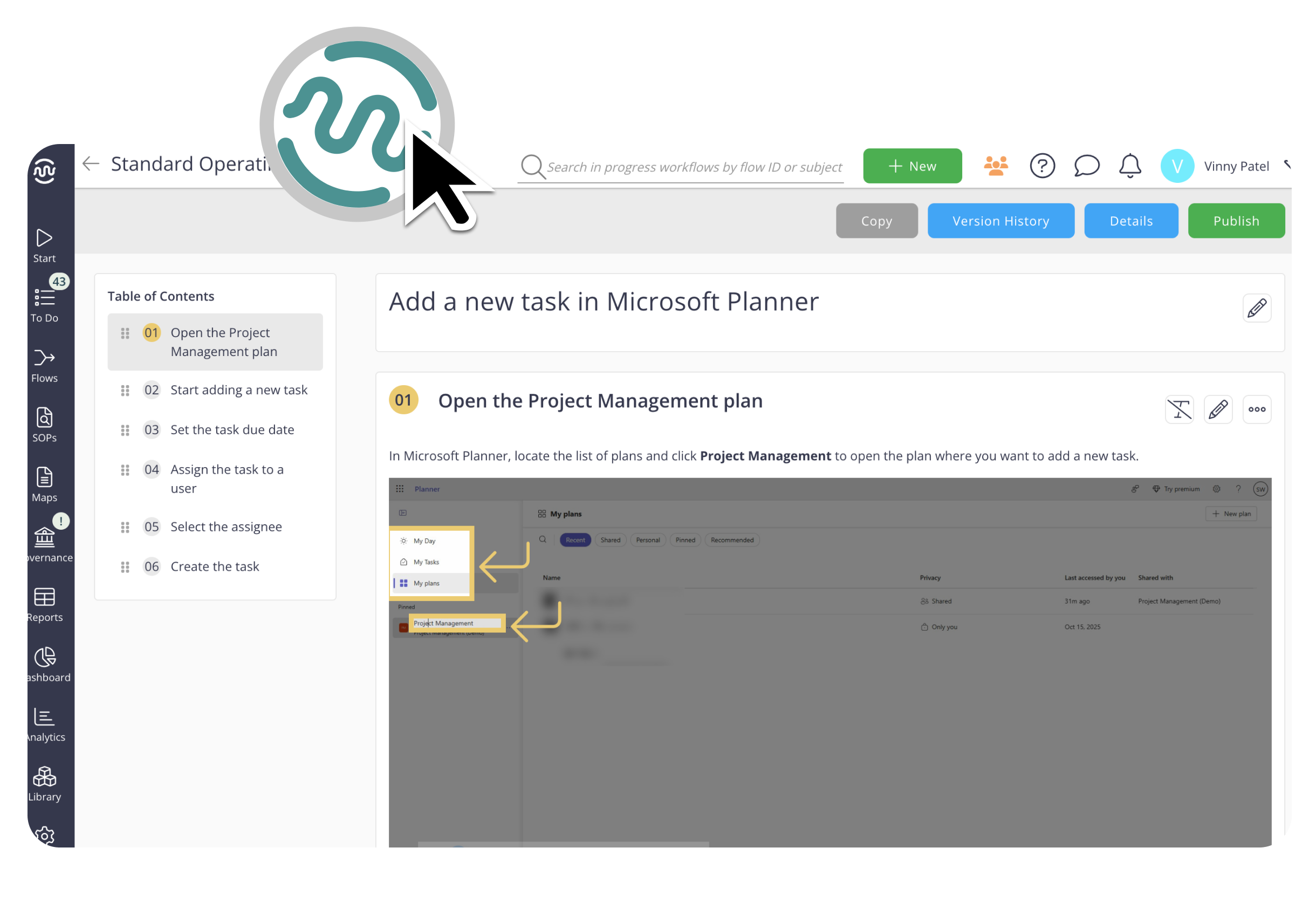The width and height of the screenshot is (1316, 916).
Task: Click the text format icon on step 01
Action: (x=1180, y=410)
